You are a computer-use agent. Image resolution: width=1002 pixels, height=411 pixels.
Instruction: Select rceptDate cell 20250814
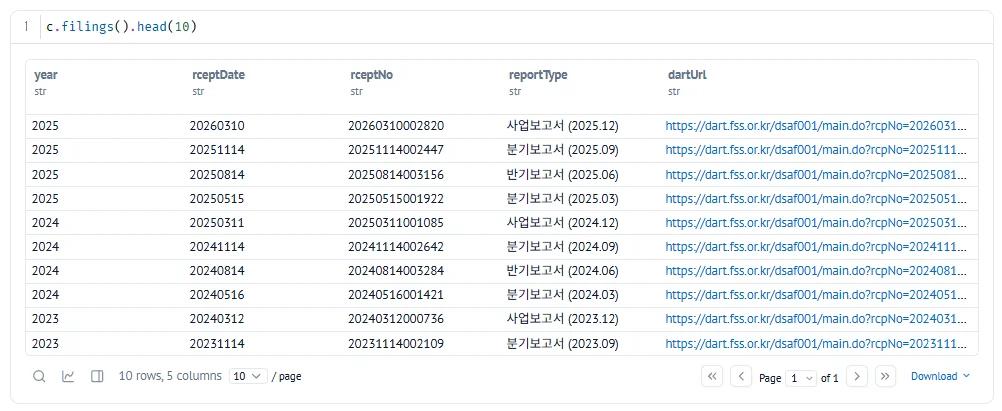(217, 174)
